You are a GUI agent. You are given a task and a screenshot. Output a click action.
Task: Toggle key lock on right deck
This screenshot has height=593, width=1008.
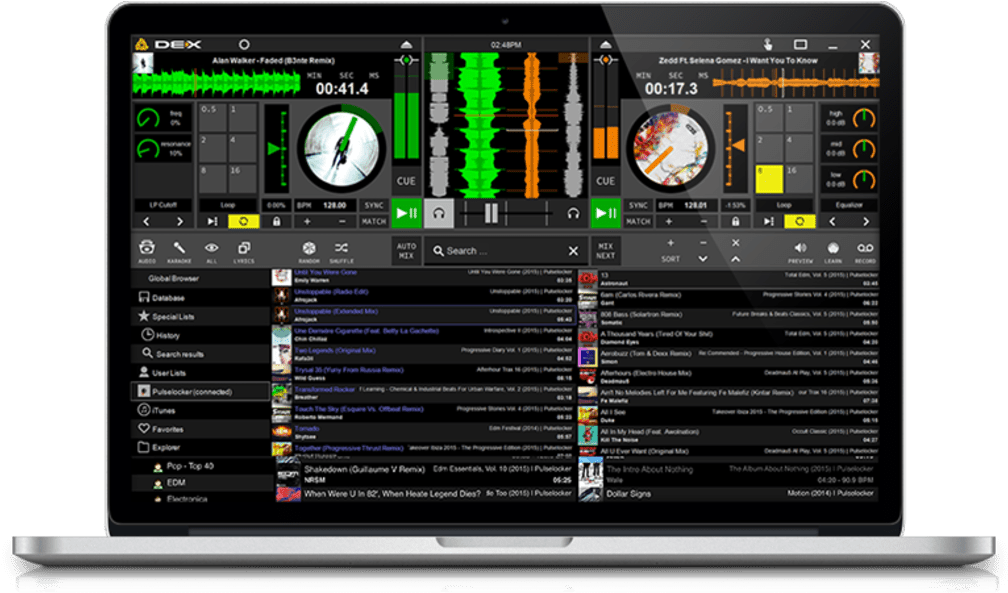[735, 221]
